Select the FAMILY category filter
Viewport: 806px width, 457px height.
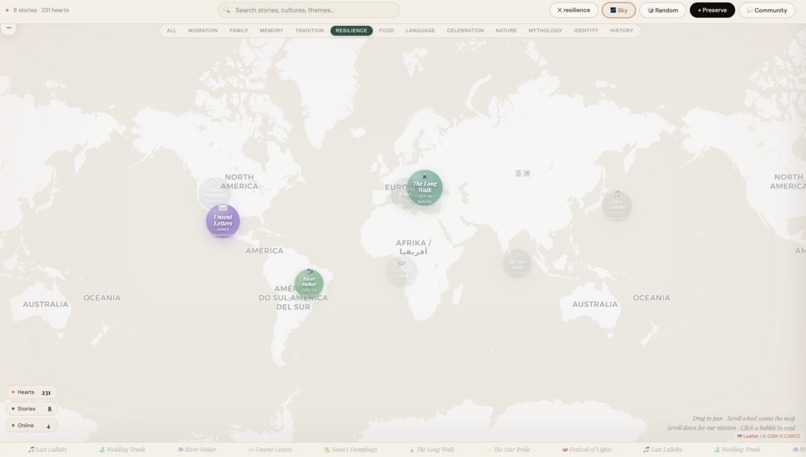click(x=239, y=30)
